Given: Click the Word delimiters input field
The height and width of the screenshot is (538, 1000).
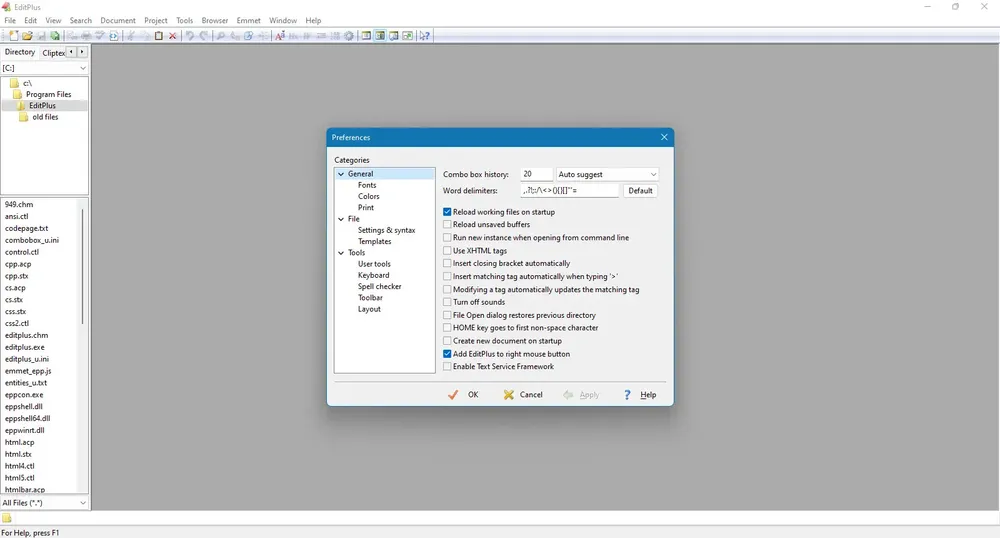Looking at the screenshot, I should [x=570, y=191].
